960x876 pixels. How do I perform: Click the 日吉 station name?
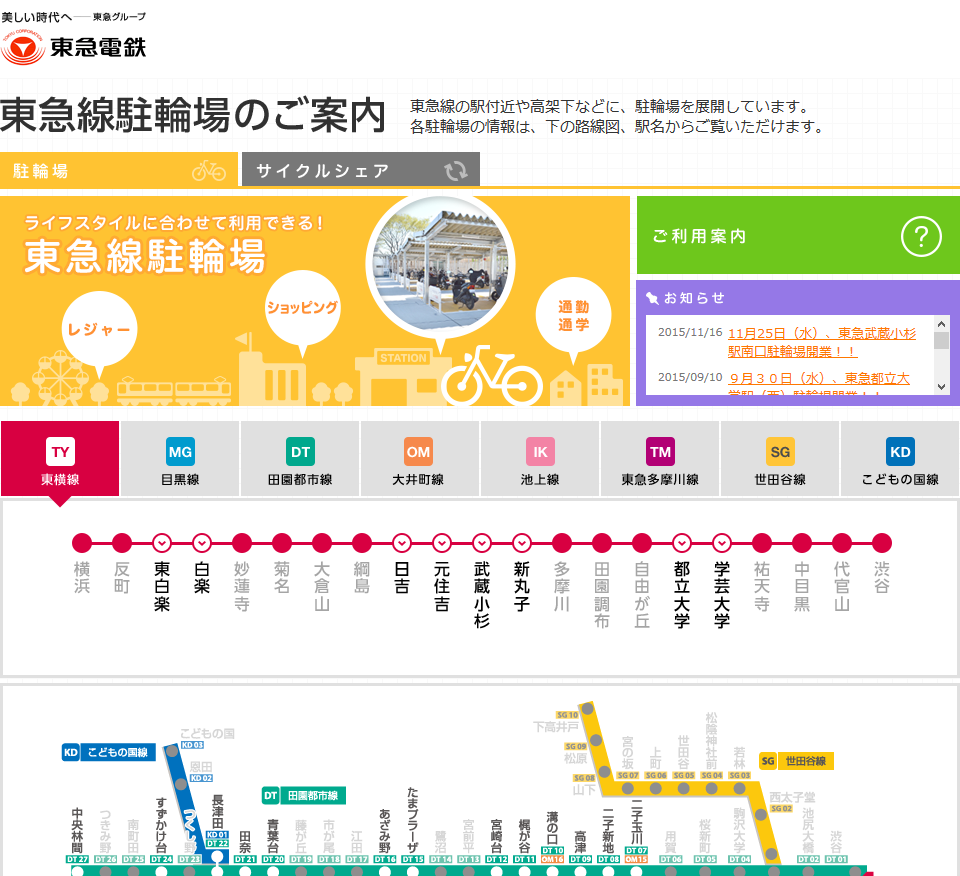tap(402, 578)
